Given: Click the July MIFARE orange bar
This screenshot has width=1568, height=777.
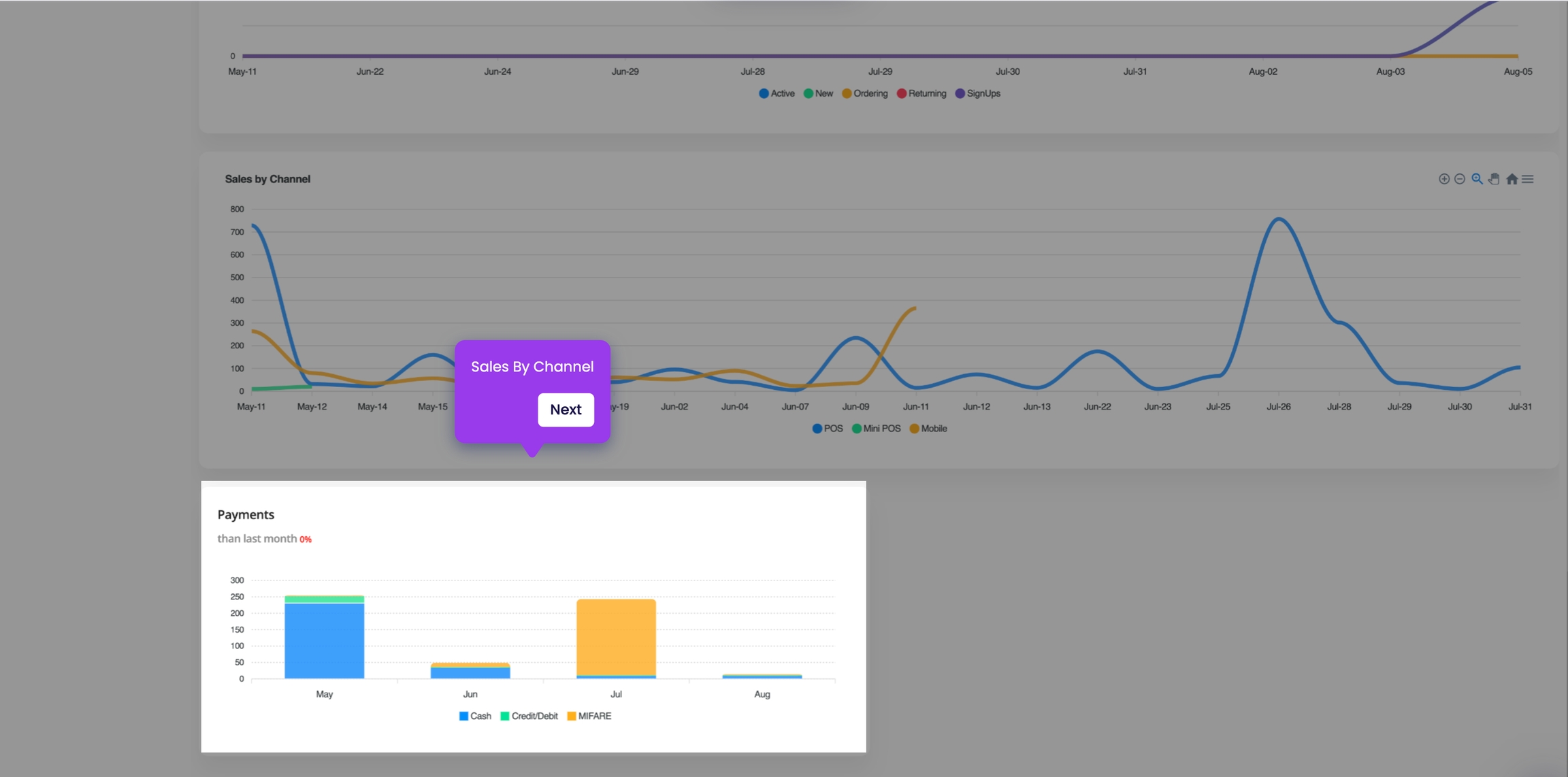Looking at the screenshot, I should point(616,636).
